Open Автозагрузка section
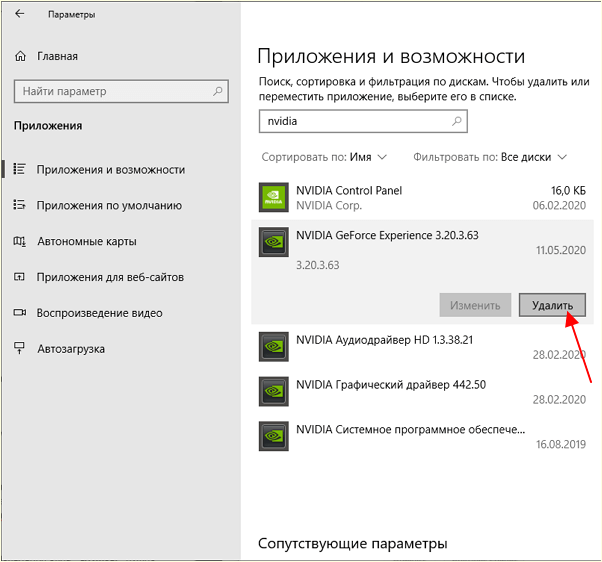 point(71,349)
